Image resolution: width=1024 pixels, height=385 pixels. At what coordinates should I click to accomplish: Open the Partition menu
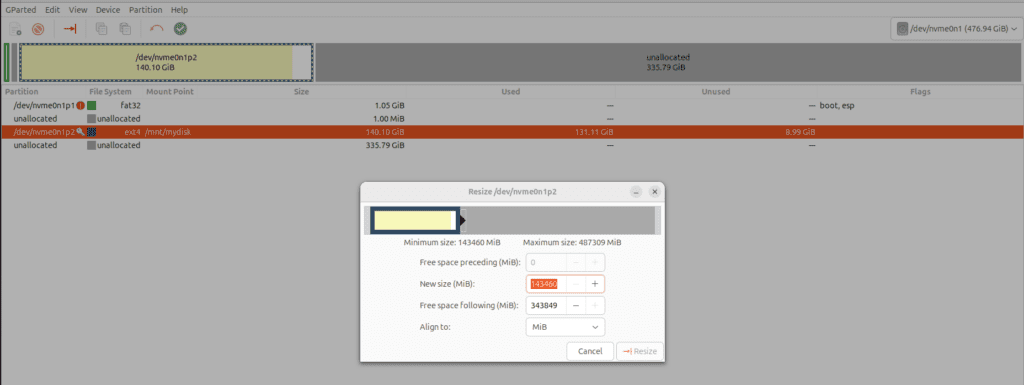click(146, 10)
